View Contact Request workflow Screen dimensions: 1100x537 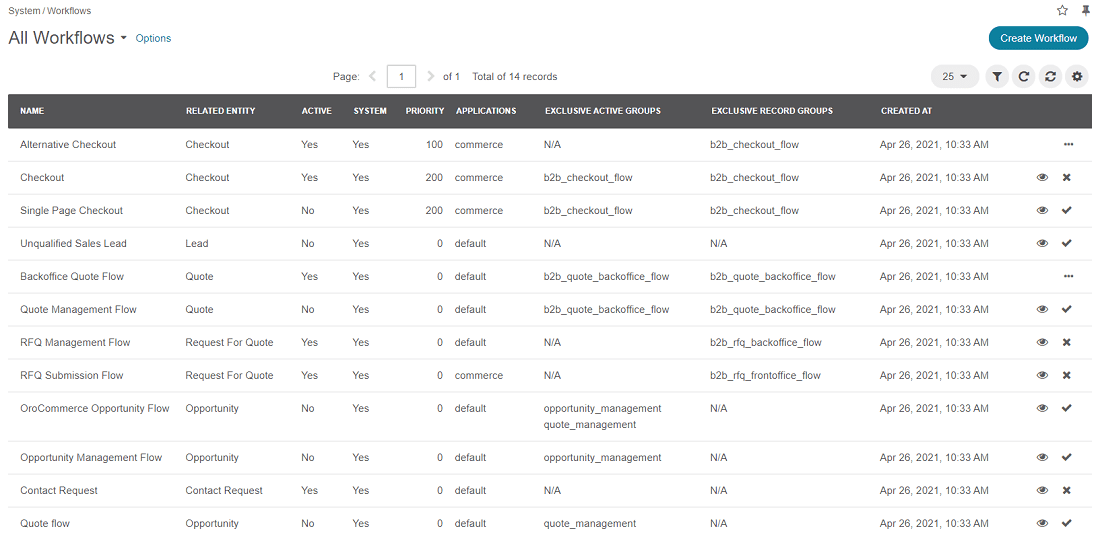point(1042,491)
